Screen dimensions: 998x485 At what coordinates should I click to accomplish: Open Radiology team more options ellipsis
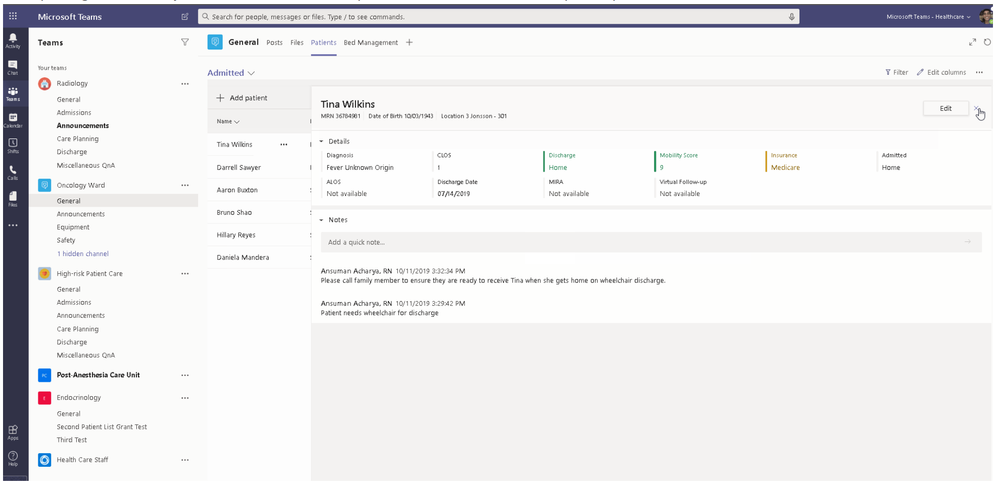pyautogui.click(x=185, y=83)
